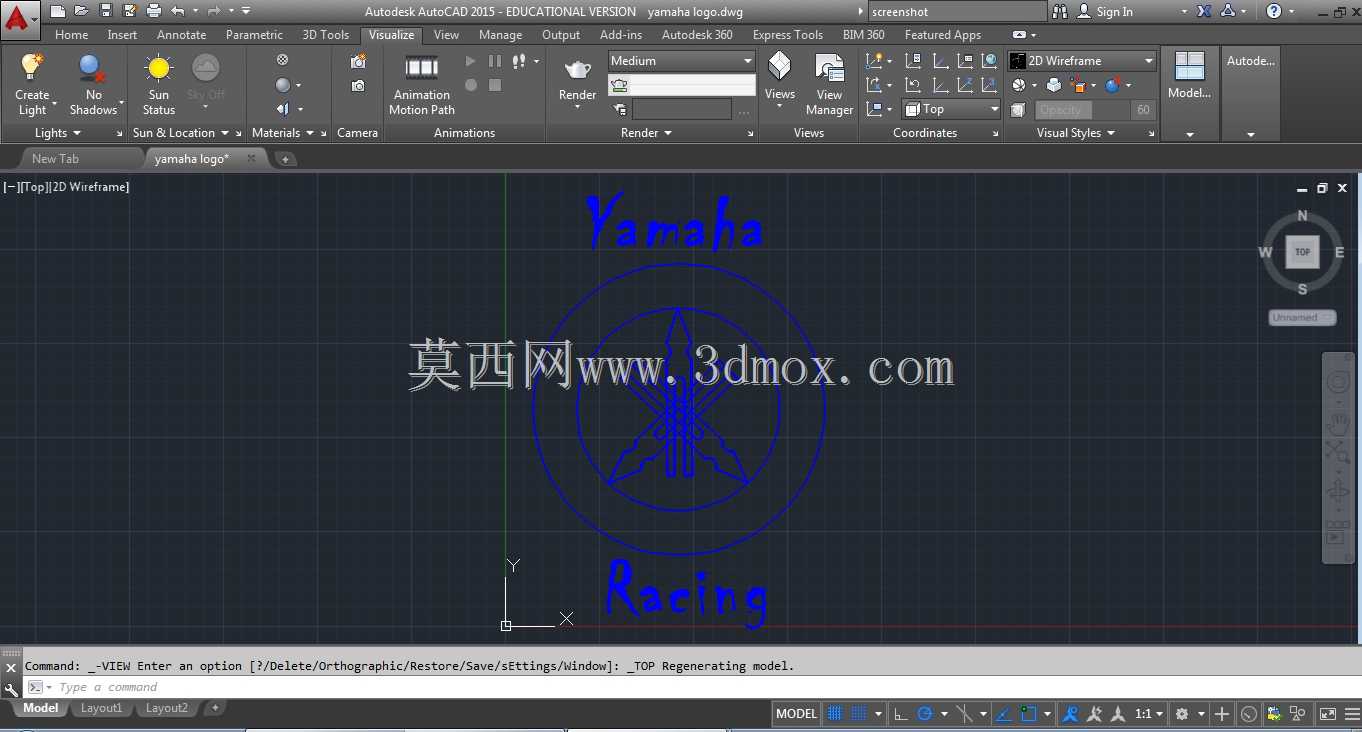Click the render output file name field

point(682,110)
